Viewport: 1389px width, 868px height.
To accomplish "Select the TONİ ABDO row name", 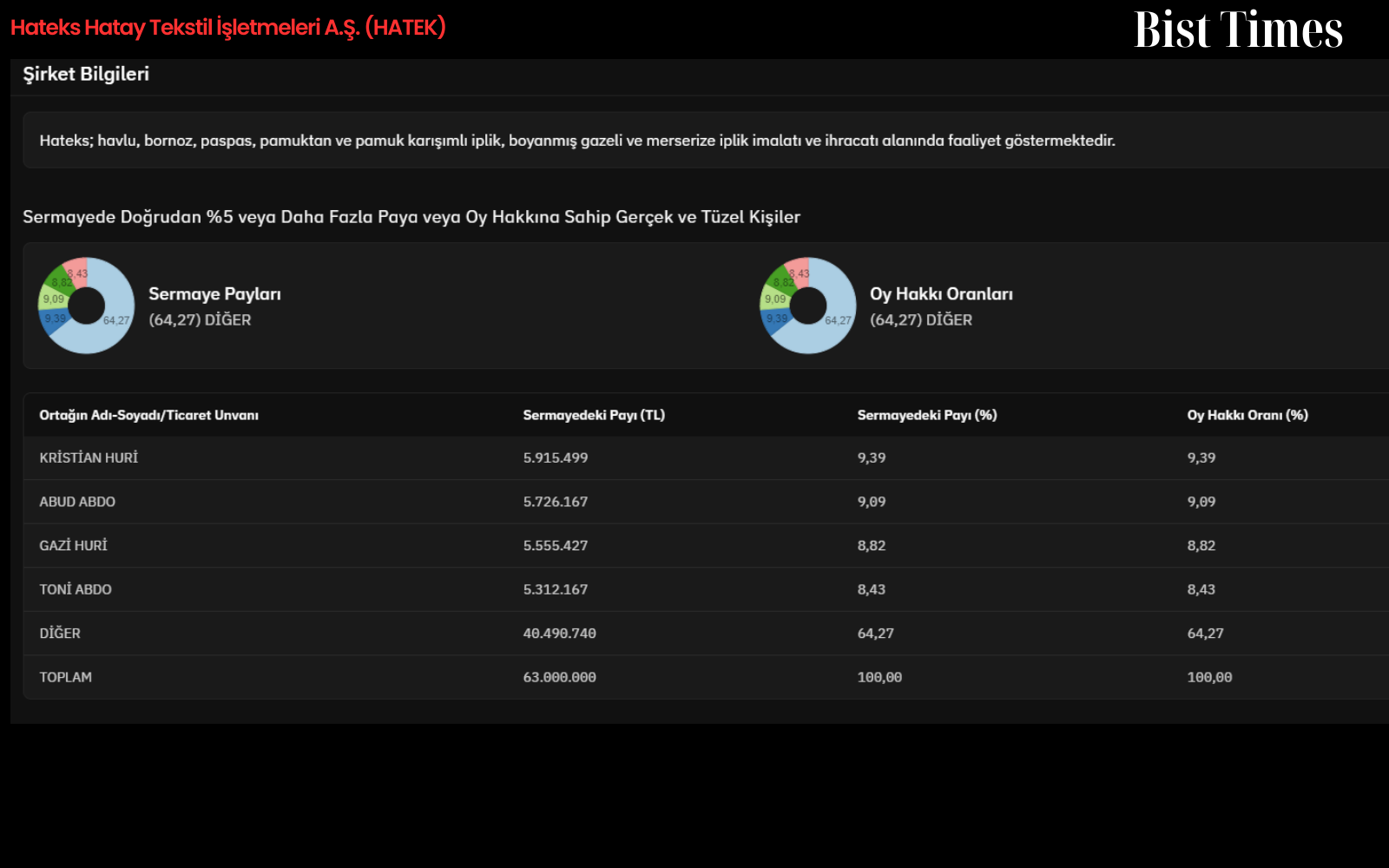I will pos(76,589).
